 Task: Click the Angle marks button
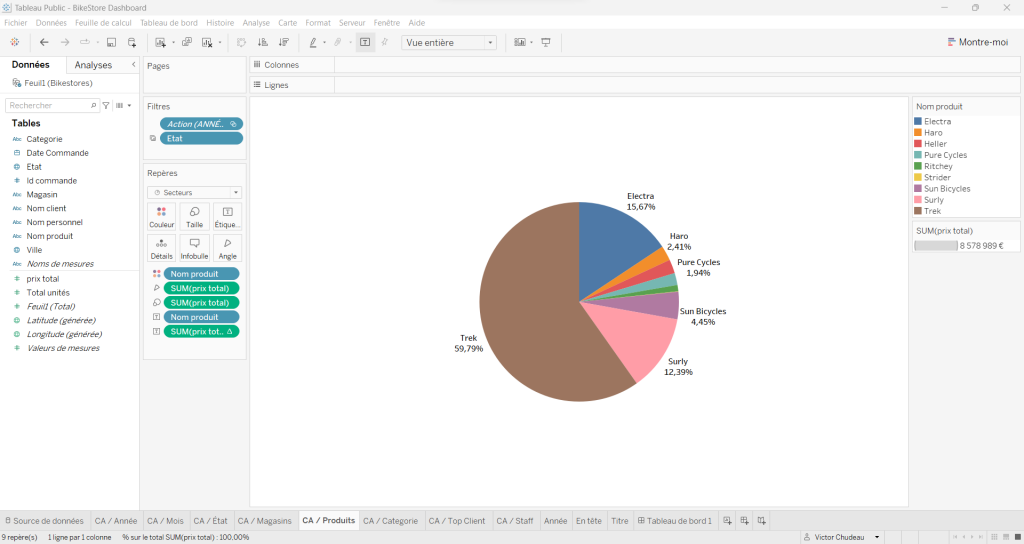227,249
